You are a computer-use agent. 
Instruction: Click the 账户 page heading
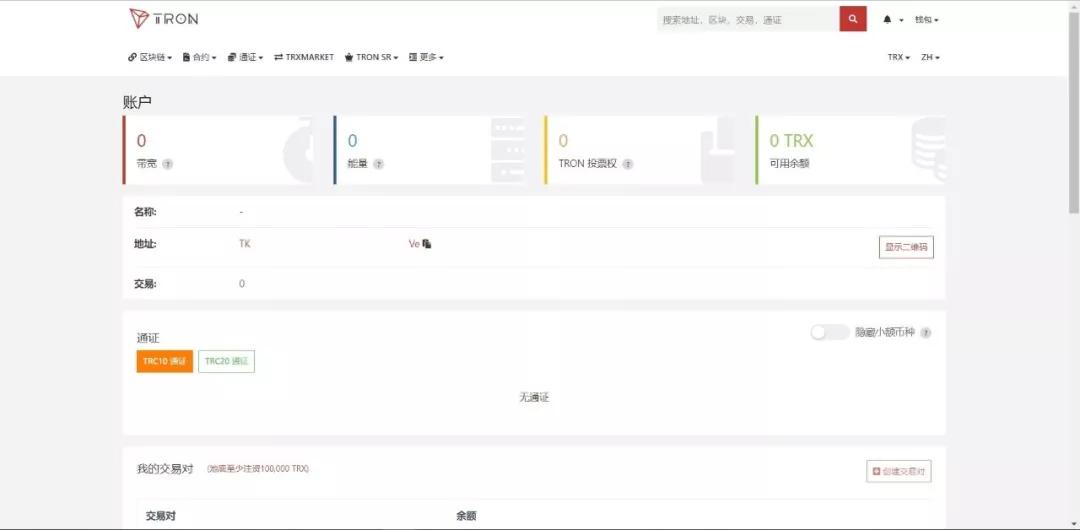(137, 102)
